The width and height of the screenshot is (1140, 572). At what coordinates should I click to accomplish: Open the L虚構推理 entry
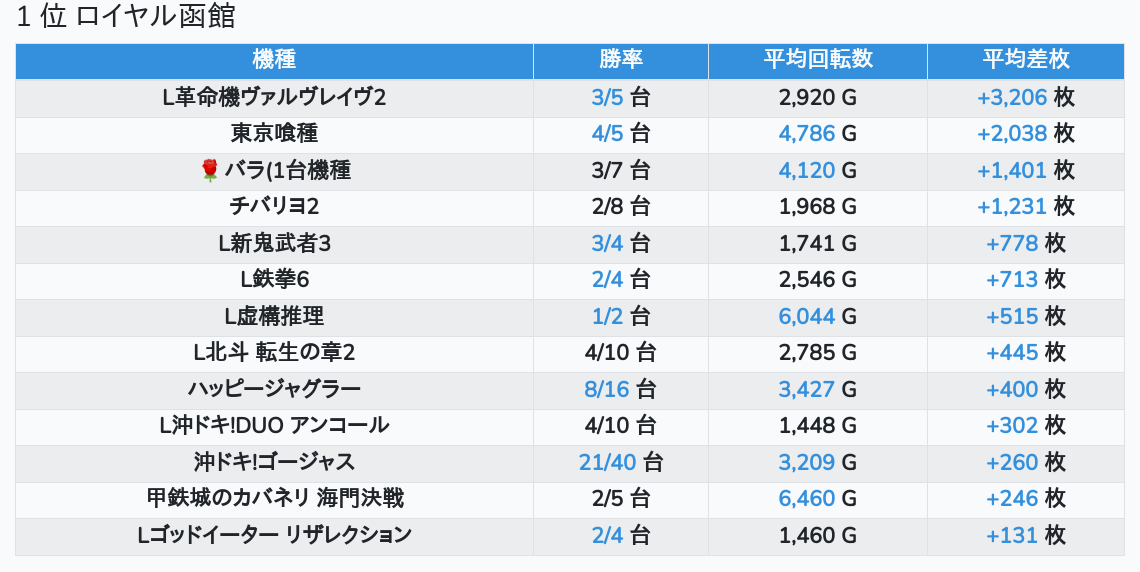(x=274, y=316)
